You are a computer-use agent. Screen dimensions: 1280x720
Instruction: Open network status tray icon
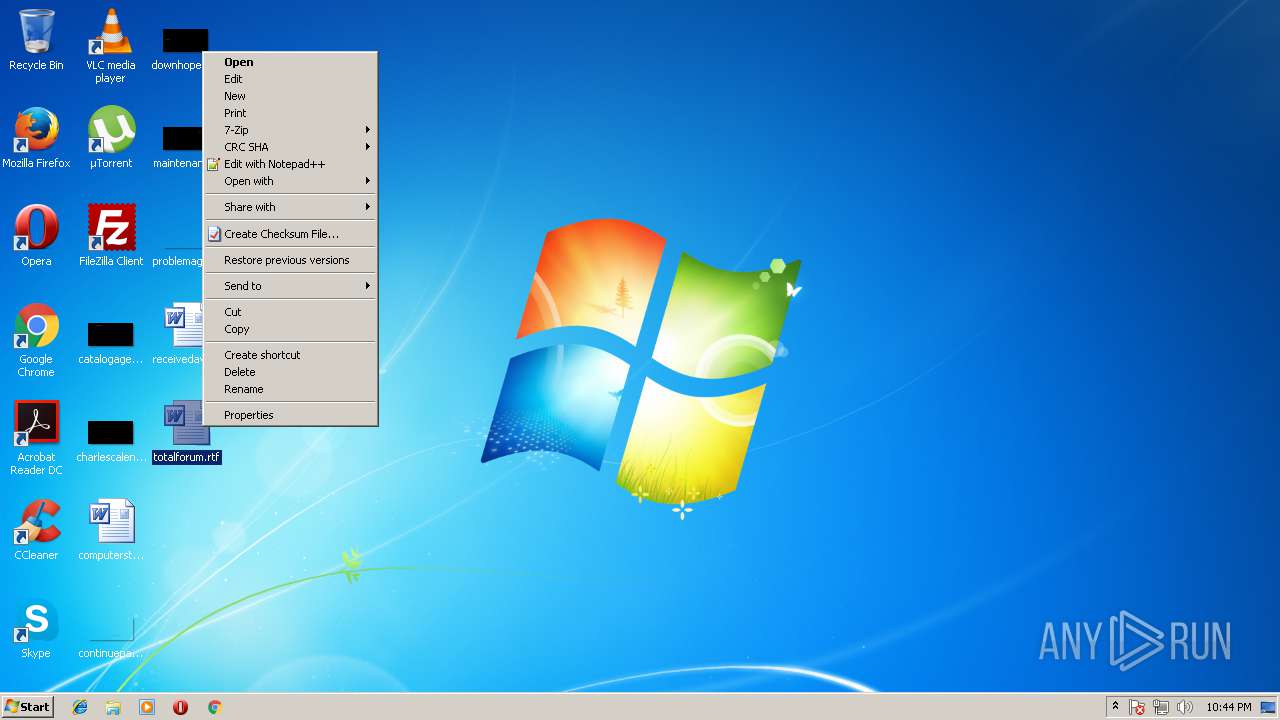pos(1161,707)
